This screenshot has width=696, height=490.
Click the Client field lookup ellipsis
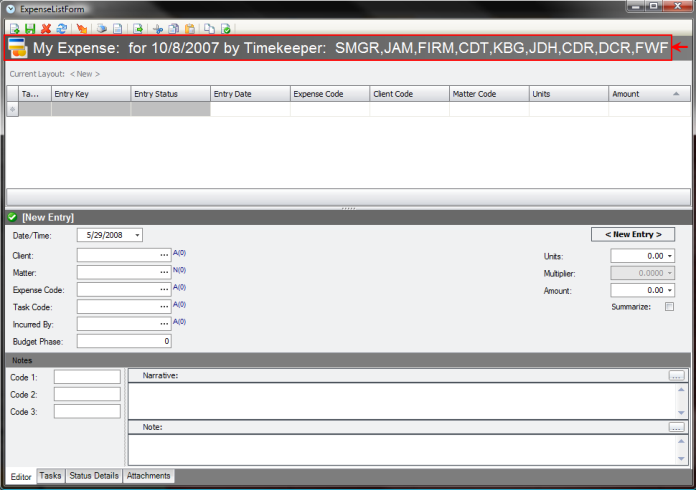click(x=164, y=255)
